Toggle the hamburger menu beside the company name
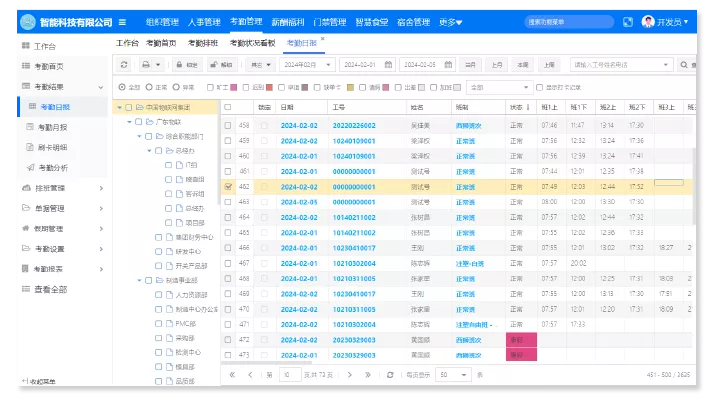 [x=122, y=22]
